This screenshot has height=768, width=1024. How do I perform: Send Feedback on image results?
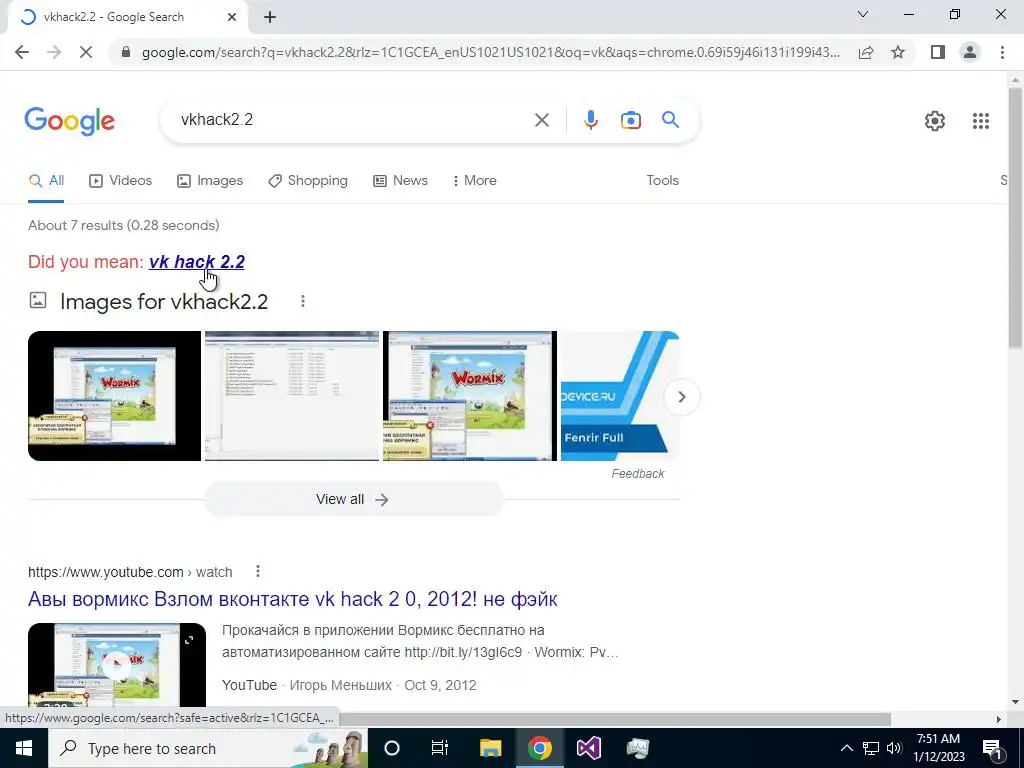point(637,474)
